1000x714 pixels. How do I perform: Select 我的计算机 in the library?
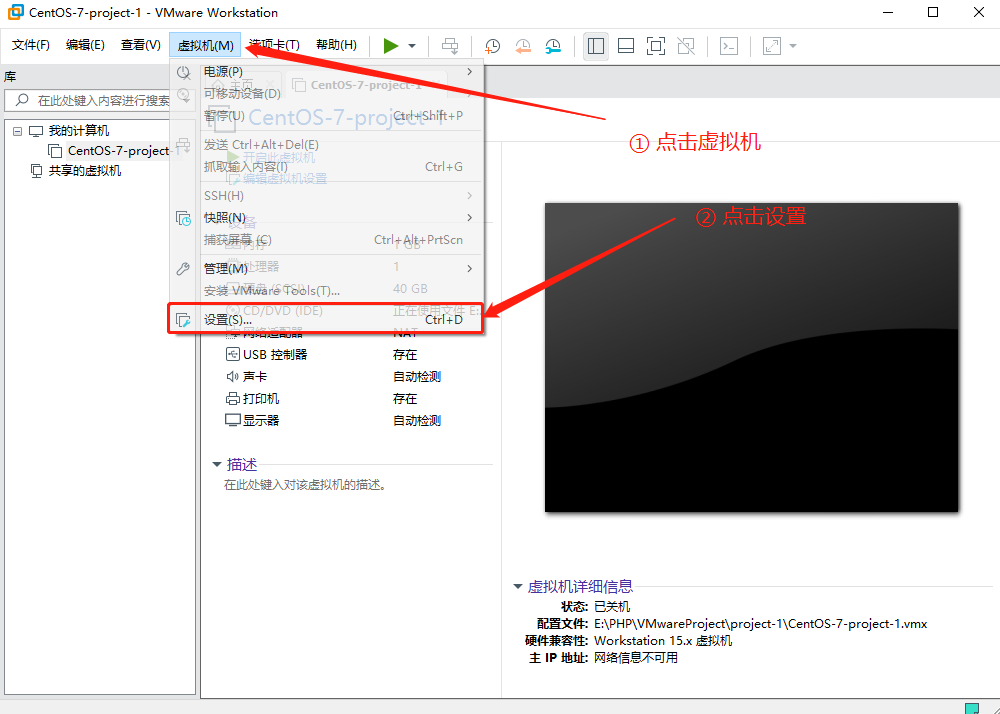tap(79, 131)
